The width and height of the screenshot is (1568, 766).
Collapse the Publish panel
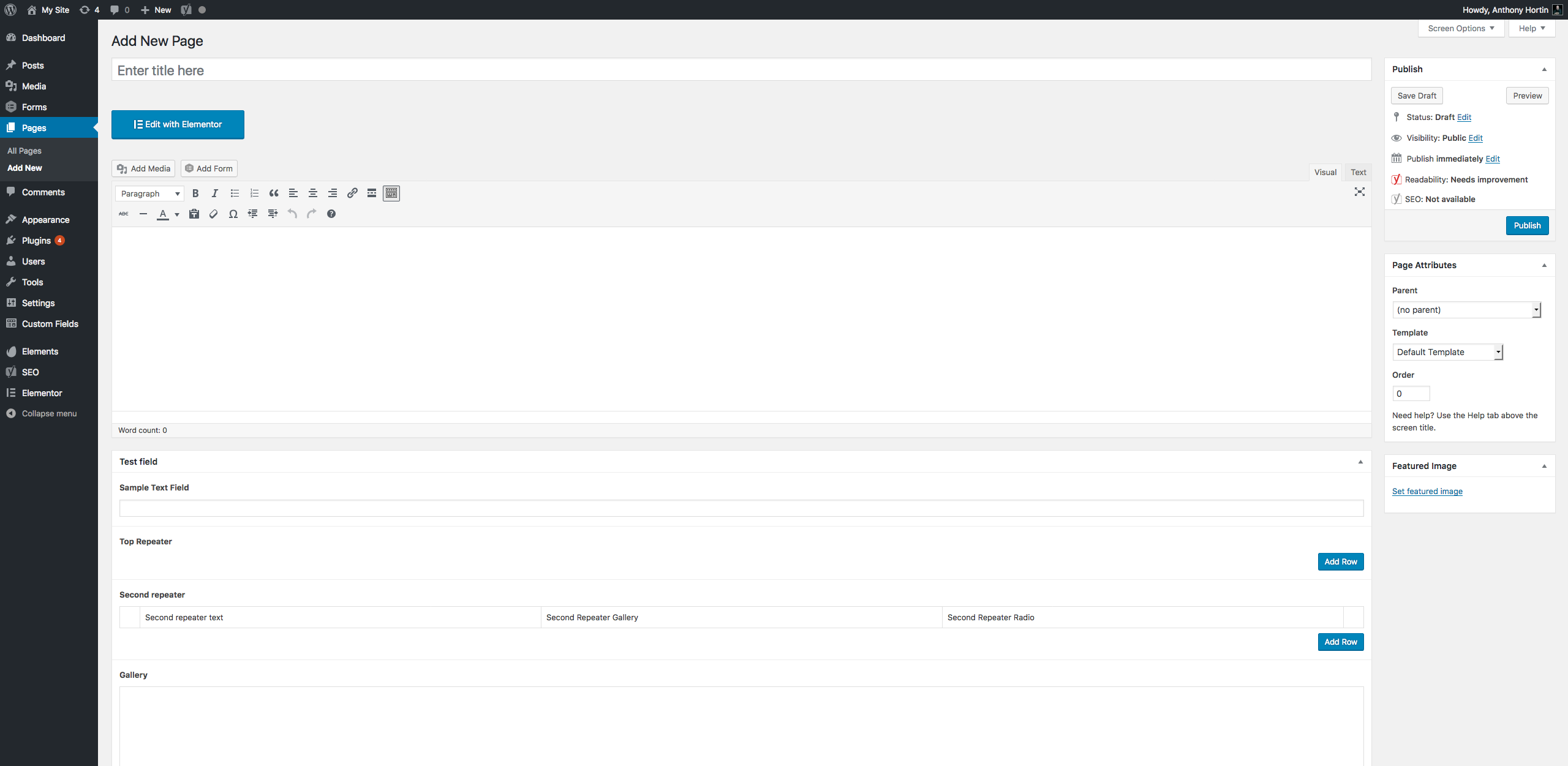point(1545,69)
